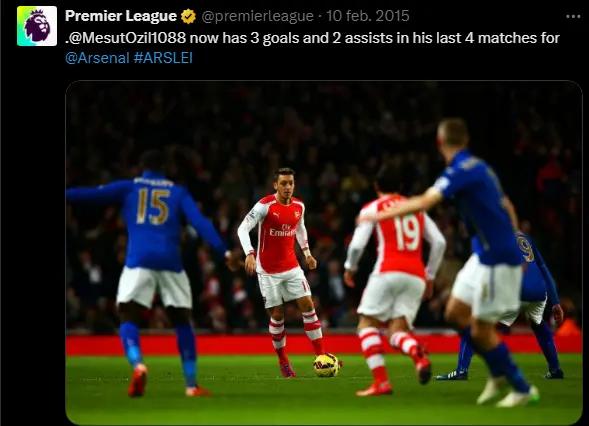The width and height of the screenshot is (589, 426).
Task: Open the tweet dated 10 feb. 2015
Action: (x=368, y=16)
